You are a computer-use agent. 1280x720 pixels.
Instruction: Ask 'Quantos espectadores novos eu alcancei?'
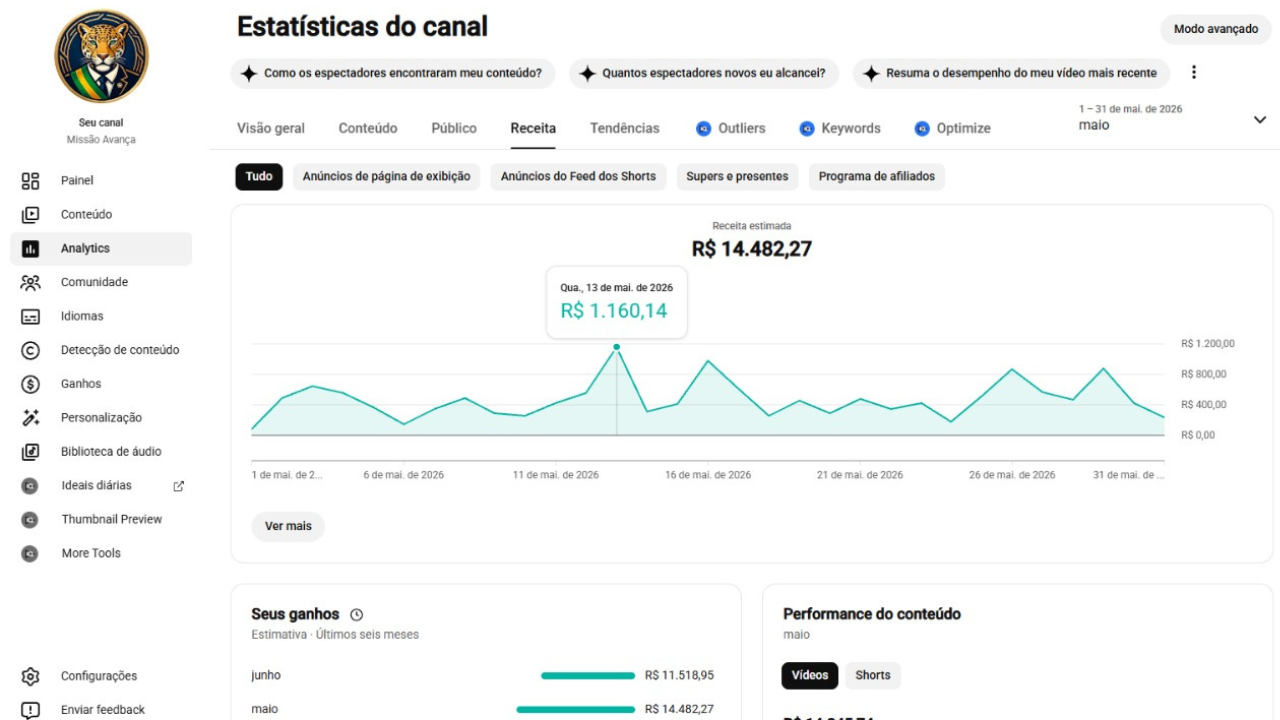(705, 74)
